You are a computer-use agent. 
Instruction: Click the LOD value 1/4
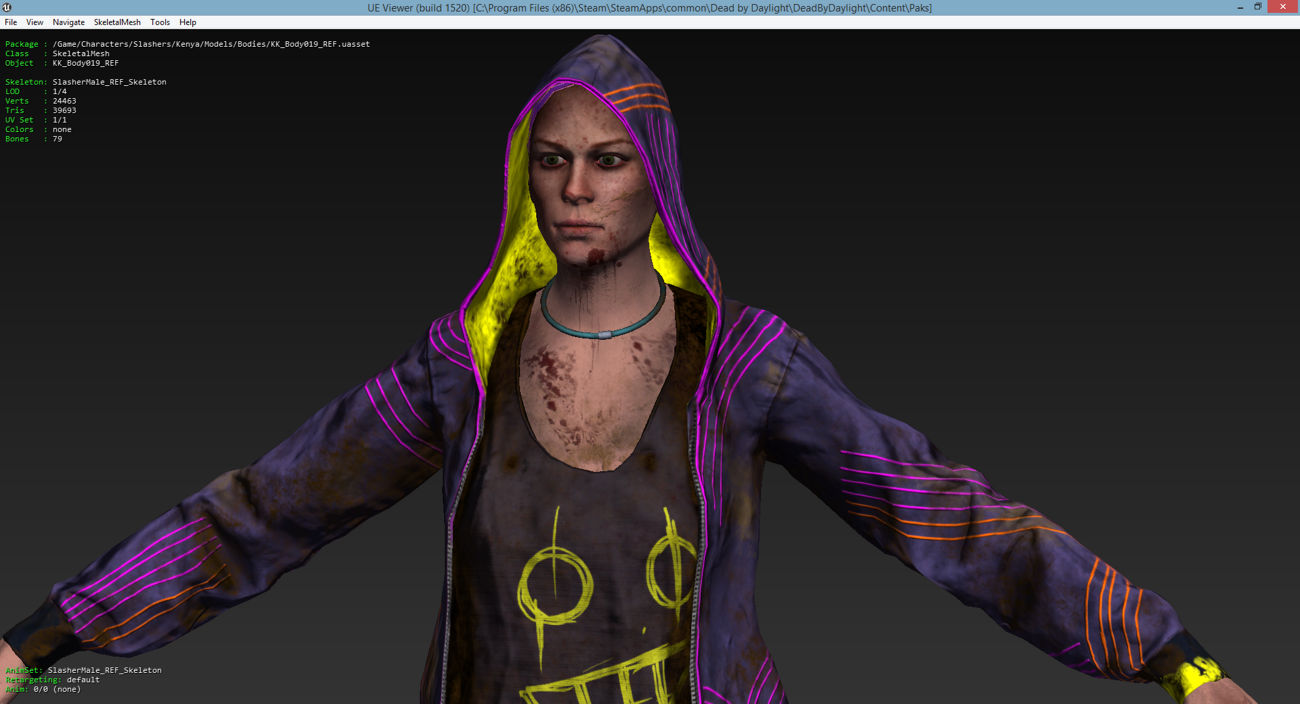pos(59,91)
